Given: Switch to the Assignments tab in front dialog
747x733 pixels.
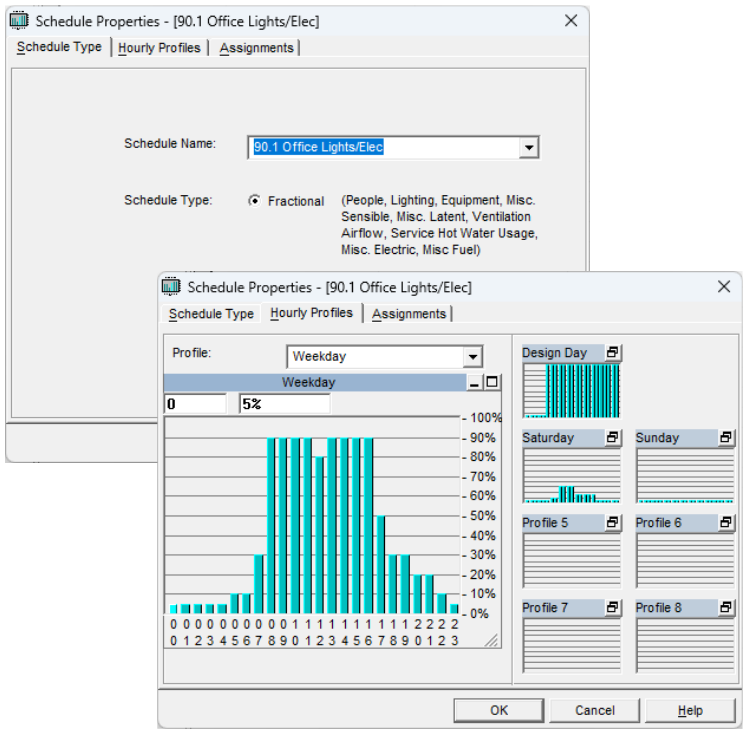Looking at the screenshot, I should pos(409,314).
